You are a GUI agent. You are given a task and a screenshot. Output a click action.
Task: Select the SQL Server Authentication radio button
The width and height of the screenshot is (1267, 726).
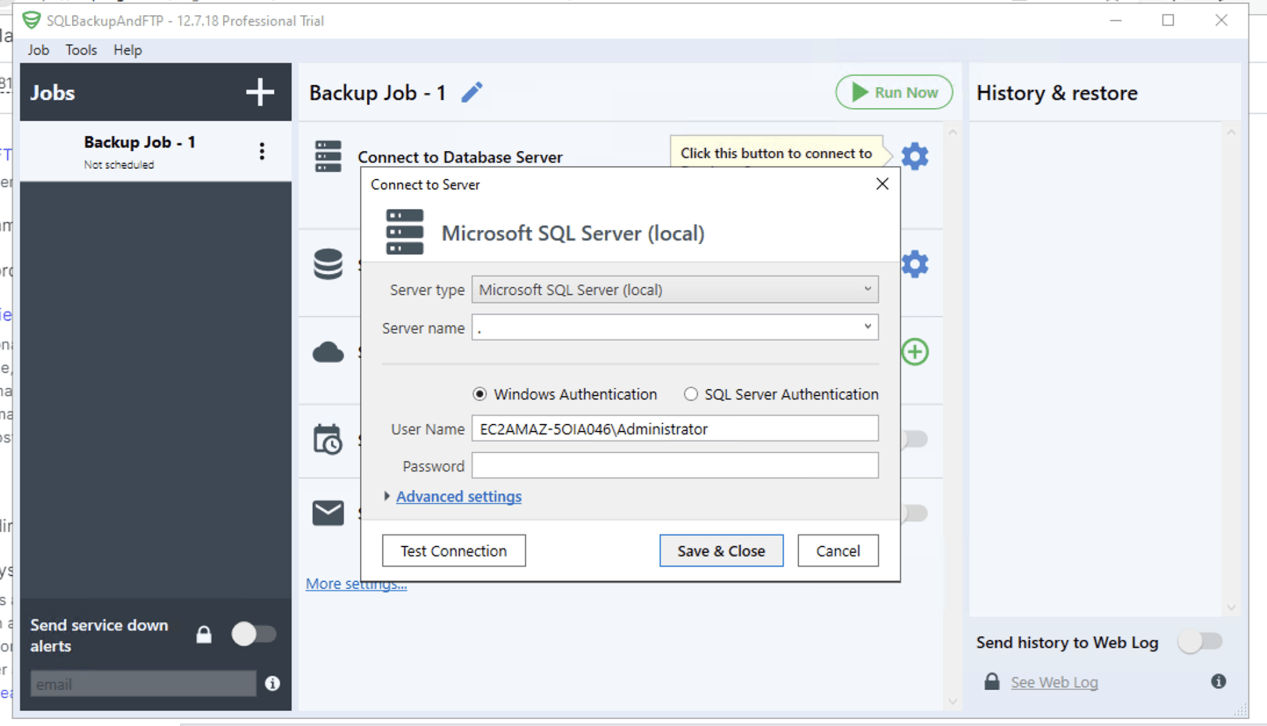tap(691, 394)
